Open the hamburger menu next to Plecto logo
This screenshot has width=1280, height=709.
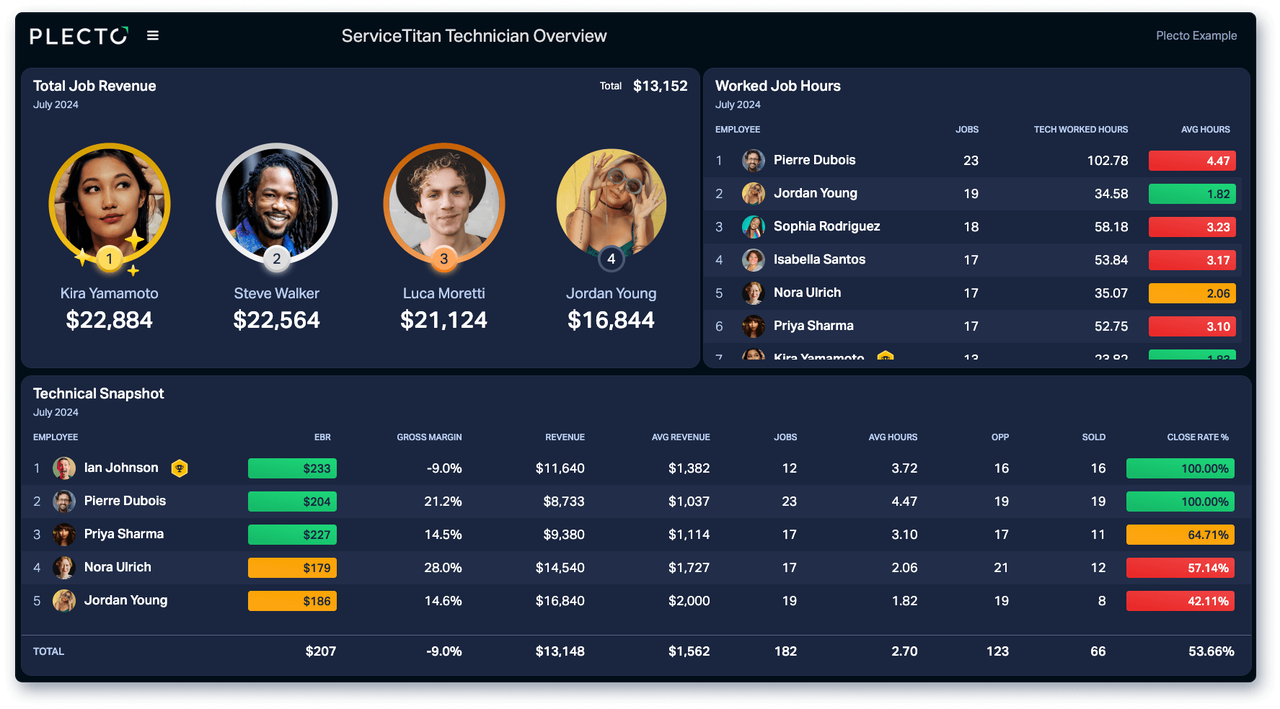pos(153,36)
